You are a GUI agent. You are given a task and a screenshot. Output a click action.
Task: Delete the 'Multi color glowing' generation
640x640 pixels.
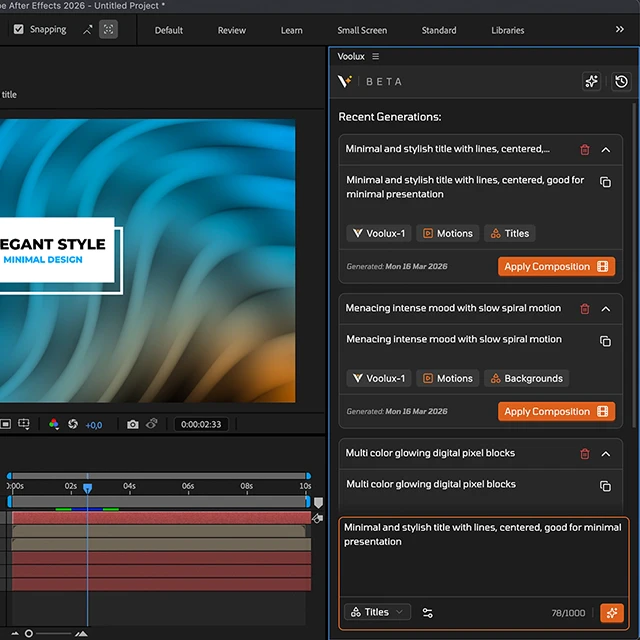click(585, 454)
